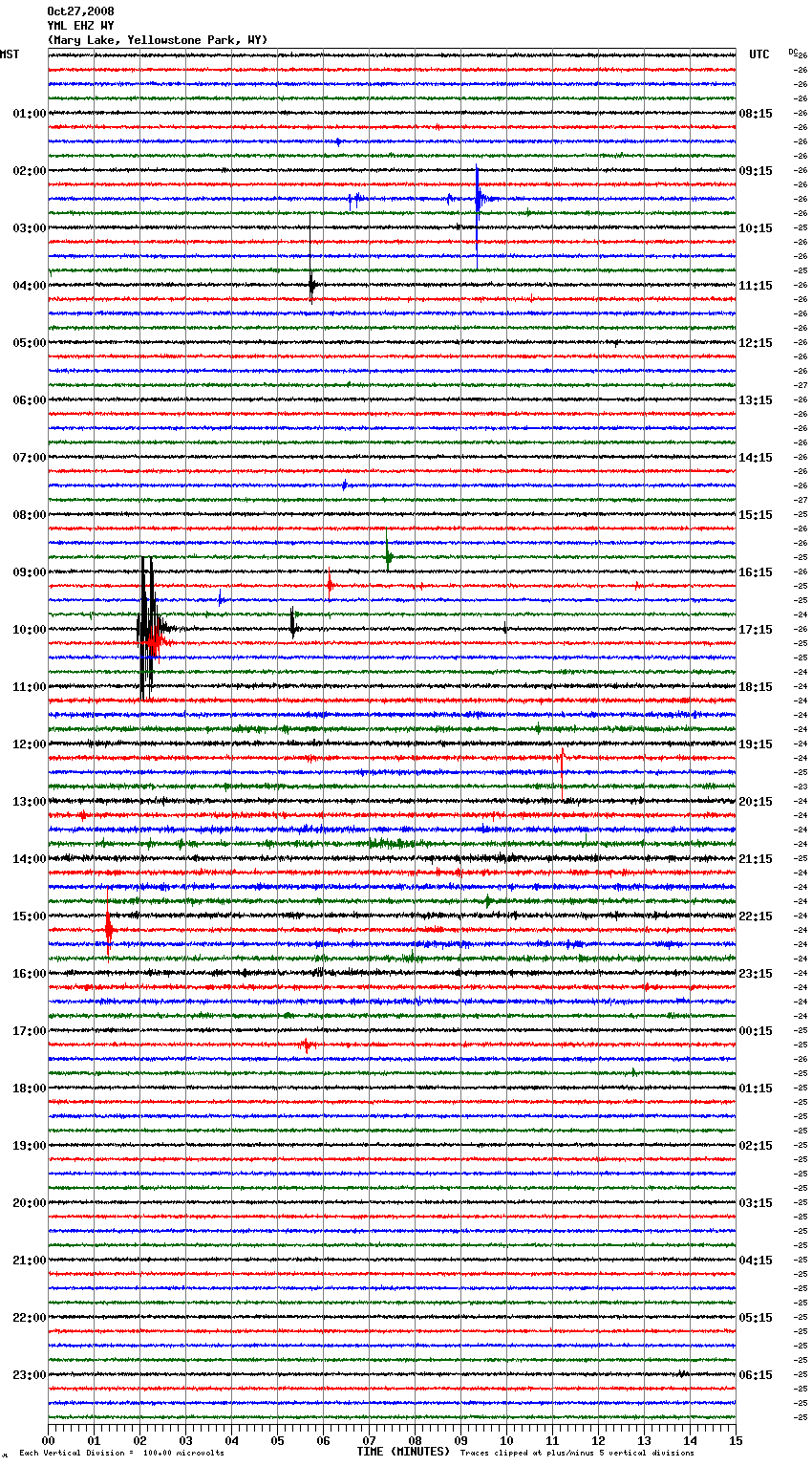Screen dimensions: 812x1466
Task: Select the 16:00 MST row label
Action: pos(30,974)
